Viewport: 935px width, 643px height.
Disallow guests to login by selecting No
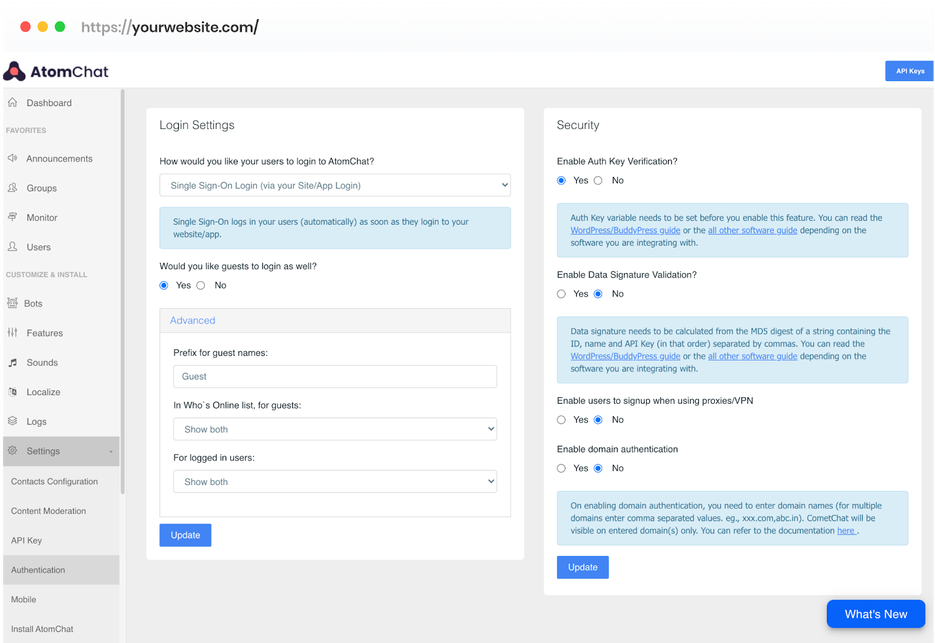coord(201,285)
